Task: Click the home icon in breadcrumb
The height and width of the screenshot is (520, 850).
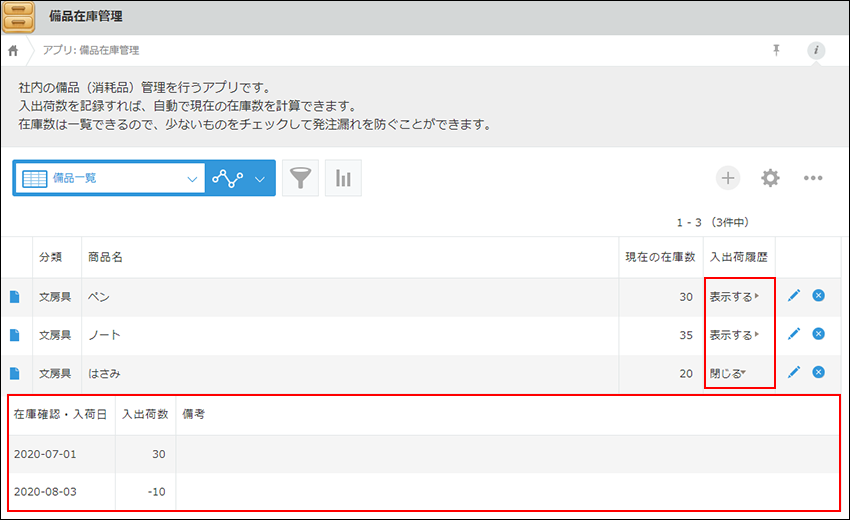Action: 13,50
